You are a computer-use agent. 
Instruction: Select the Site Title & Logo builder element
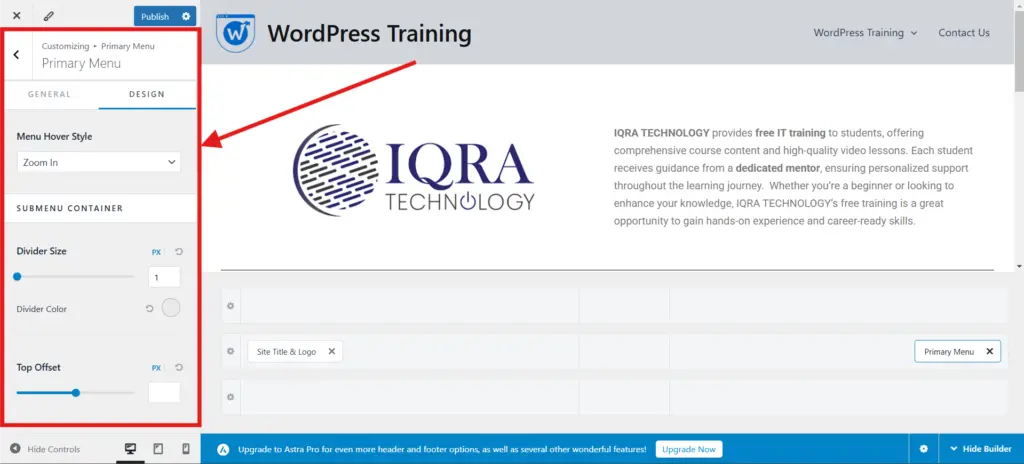[x=287, y=352]
